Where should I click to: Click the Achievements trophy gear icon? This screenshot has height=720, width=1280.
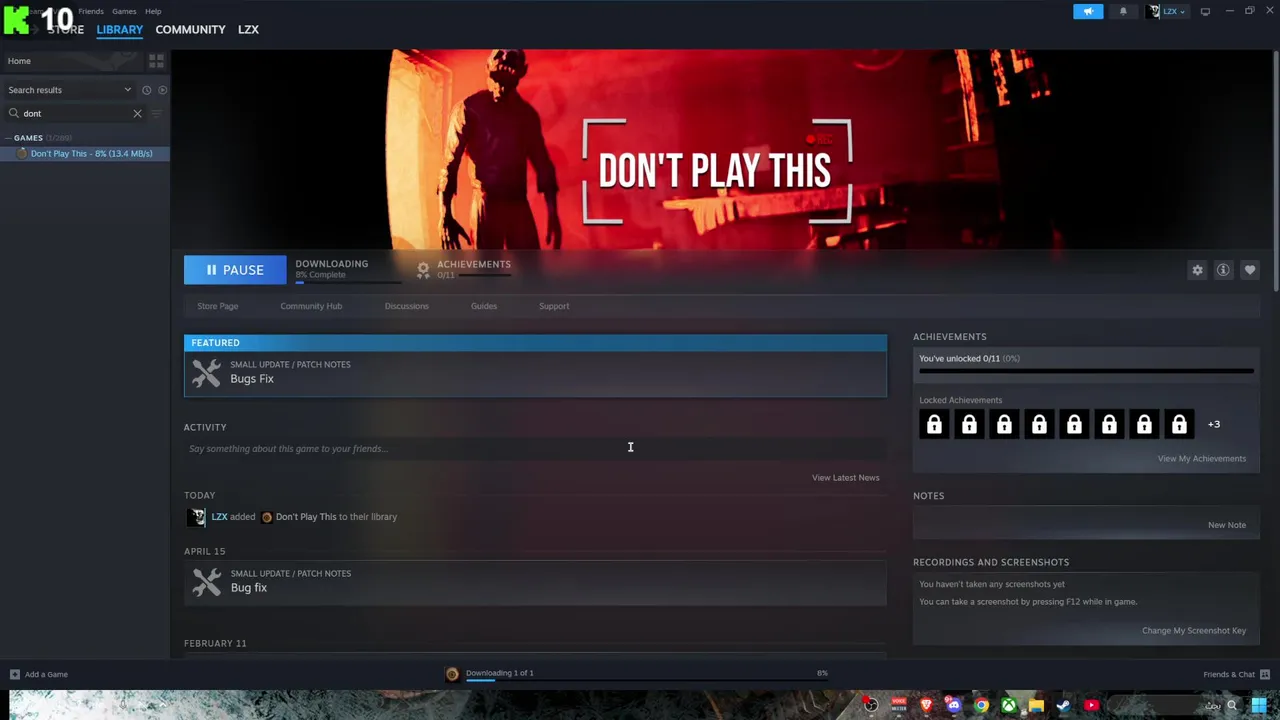click(x=423, y=269)
